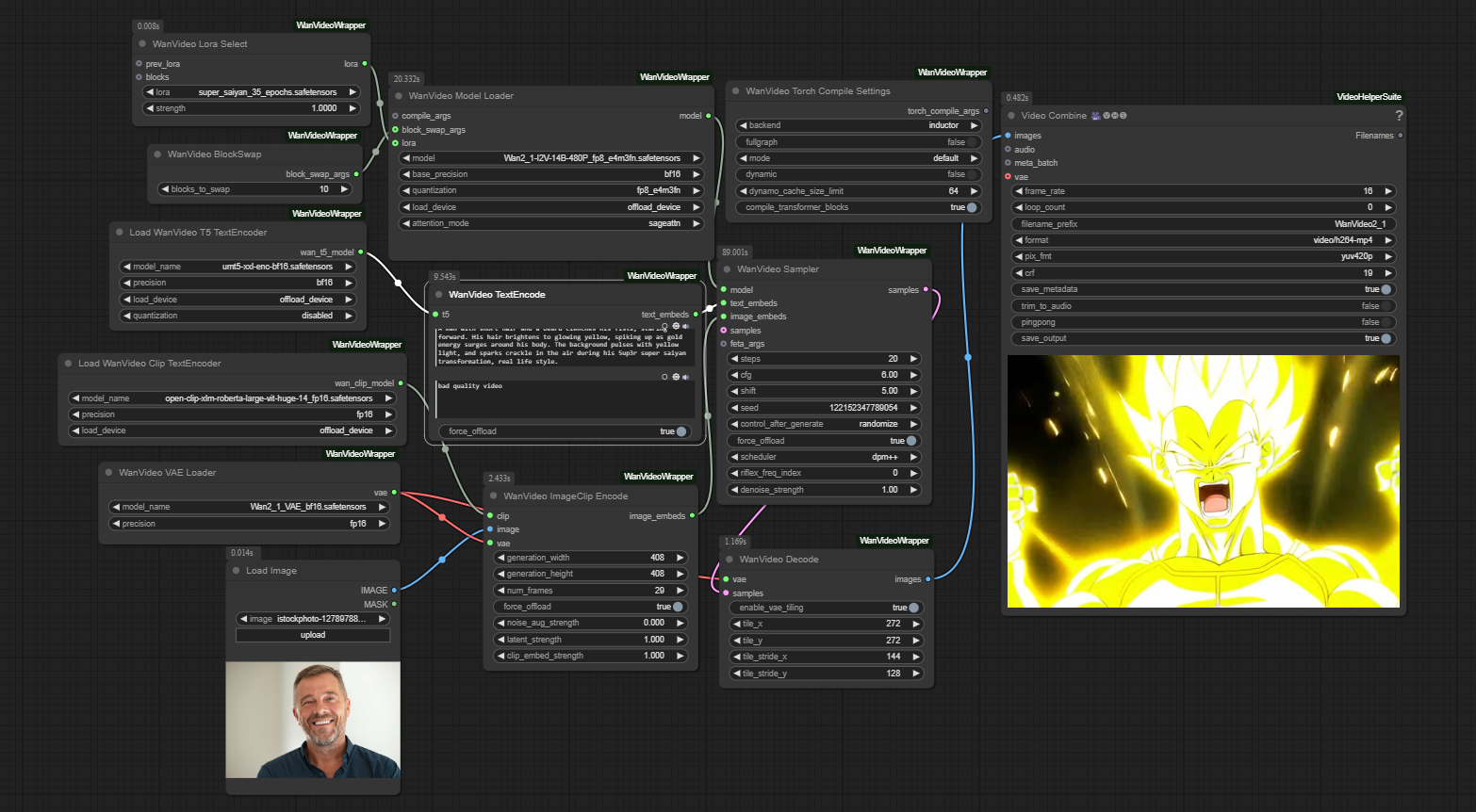
Task: Click the images output socket on WanVideo Decode
Action: tap(928, 578)
